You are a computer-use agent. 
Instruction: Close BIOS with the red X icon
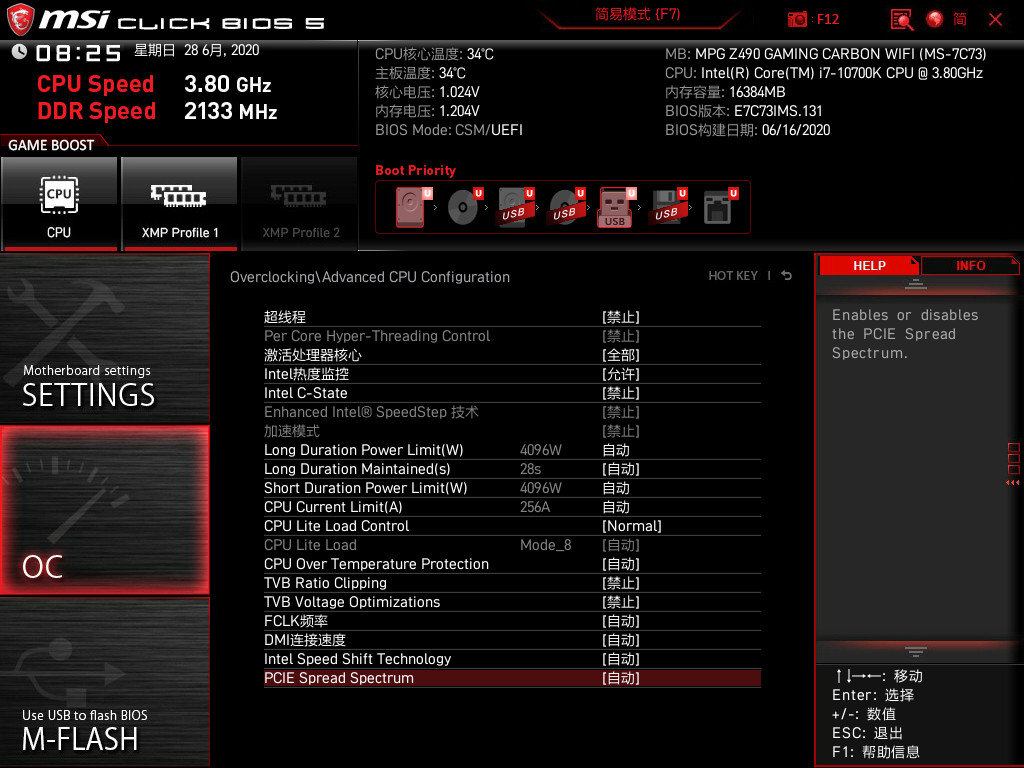(x=995, y=19)
